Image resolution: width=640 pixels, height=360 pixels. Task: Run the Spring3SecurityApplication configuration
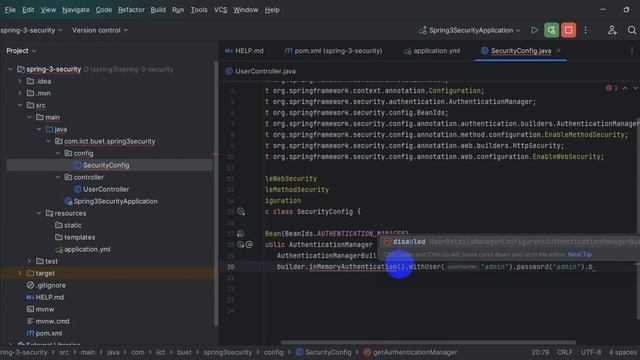(x=534, y=30)
